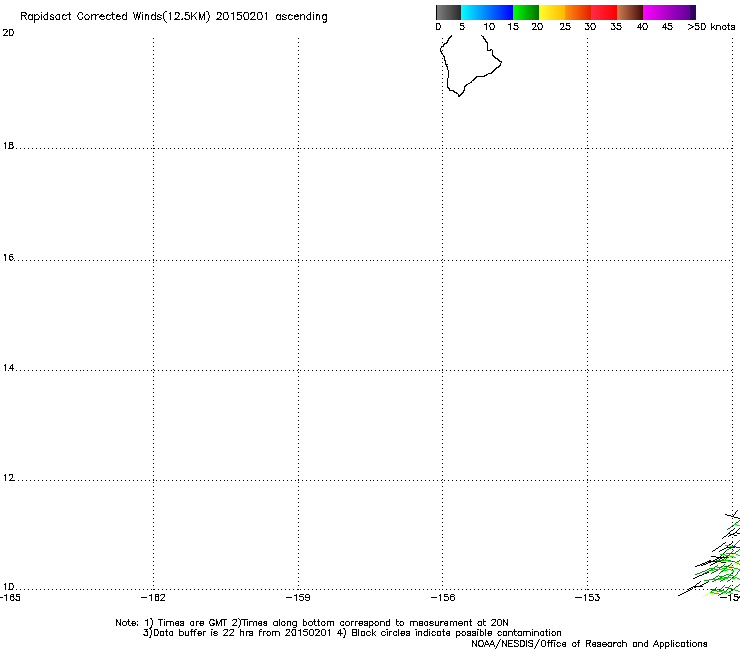Image resolution: width=740 pixels, height=650 pixels.
Task: Pick the yellow 20-25 knots color band
Action: 552,12
